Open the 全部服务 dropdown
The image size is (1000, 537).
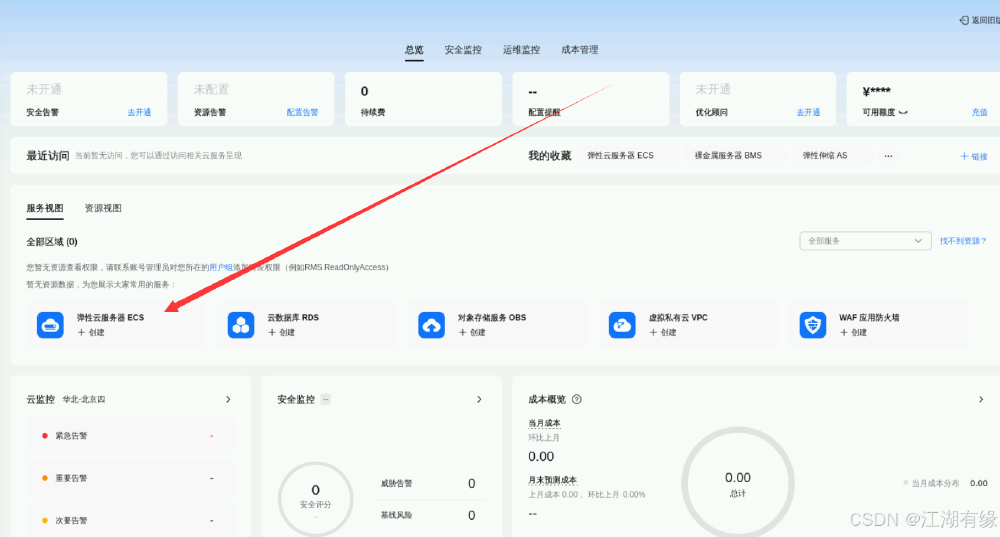[x=865, y=240]
